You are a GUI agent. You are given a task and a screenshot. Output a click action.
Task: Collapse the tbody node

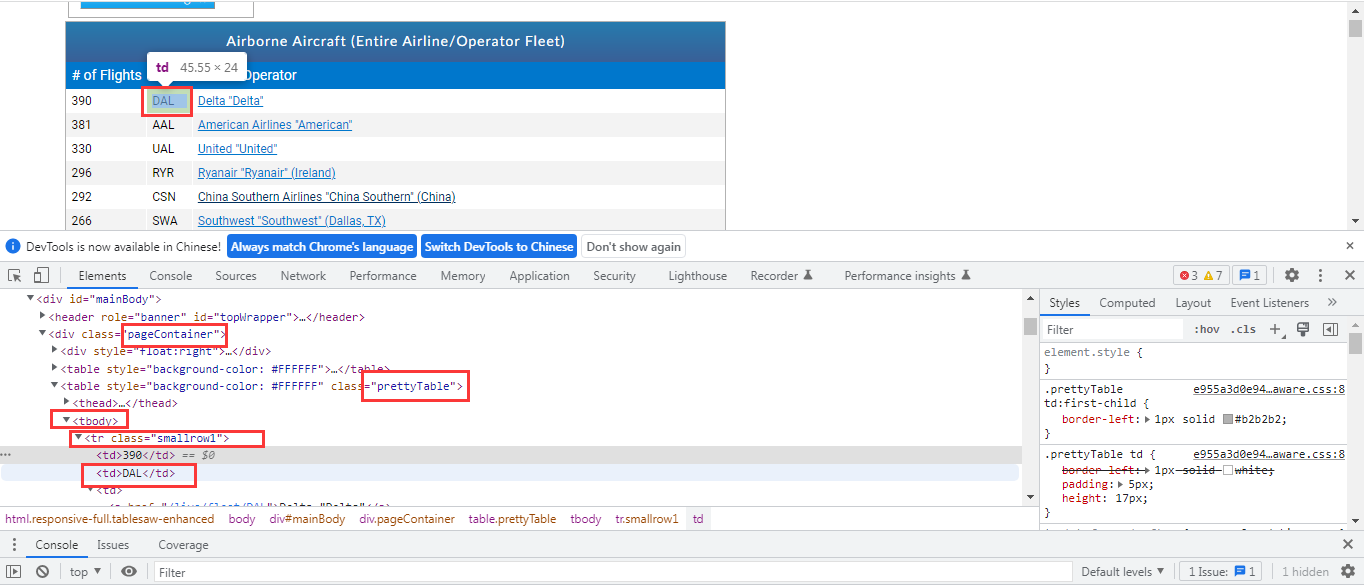coord(67,420)
